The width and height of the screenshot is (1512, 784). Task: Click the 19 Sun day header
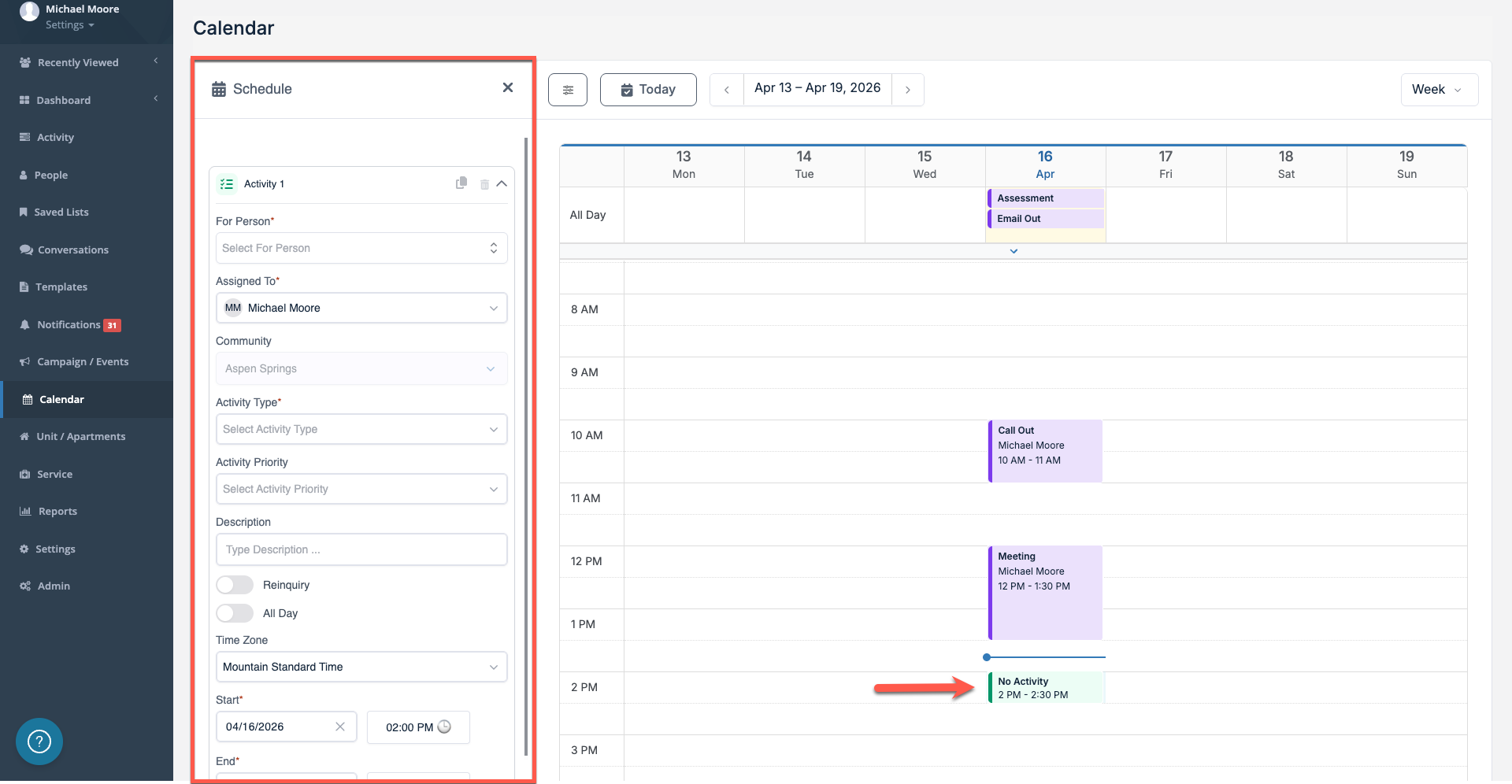click(x=1406, y=165)
